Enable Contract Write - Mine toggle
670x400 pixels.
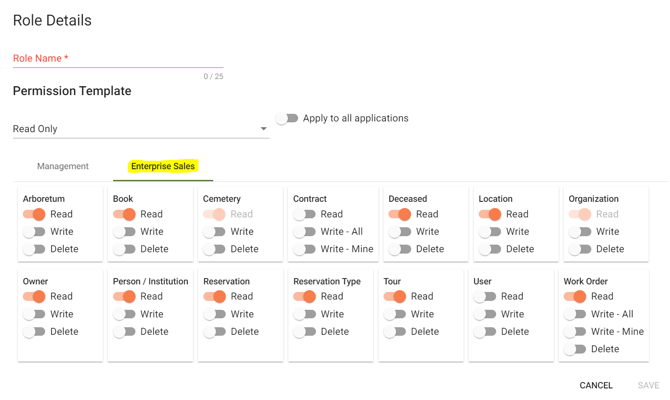pyautogui.click(x=304, y=249)
